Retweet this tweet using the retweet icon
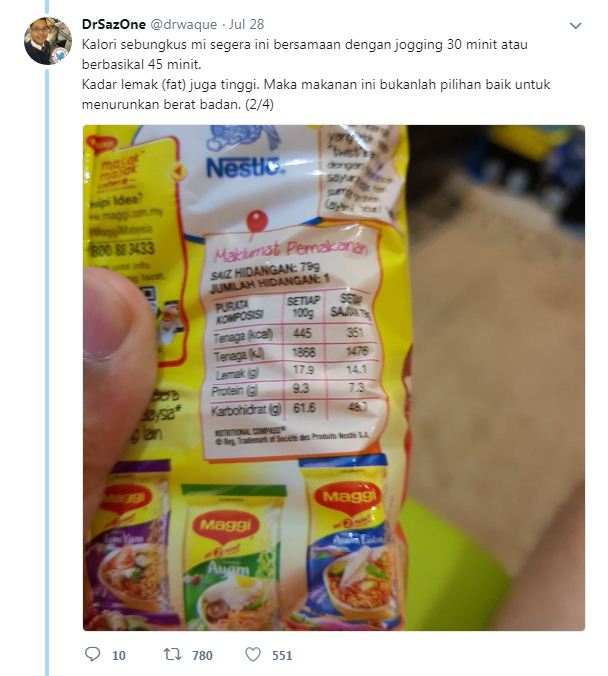Viewport: 608px width, 676px height. pos(172,654)
